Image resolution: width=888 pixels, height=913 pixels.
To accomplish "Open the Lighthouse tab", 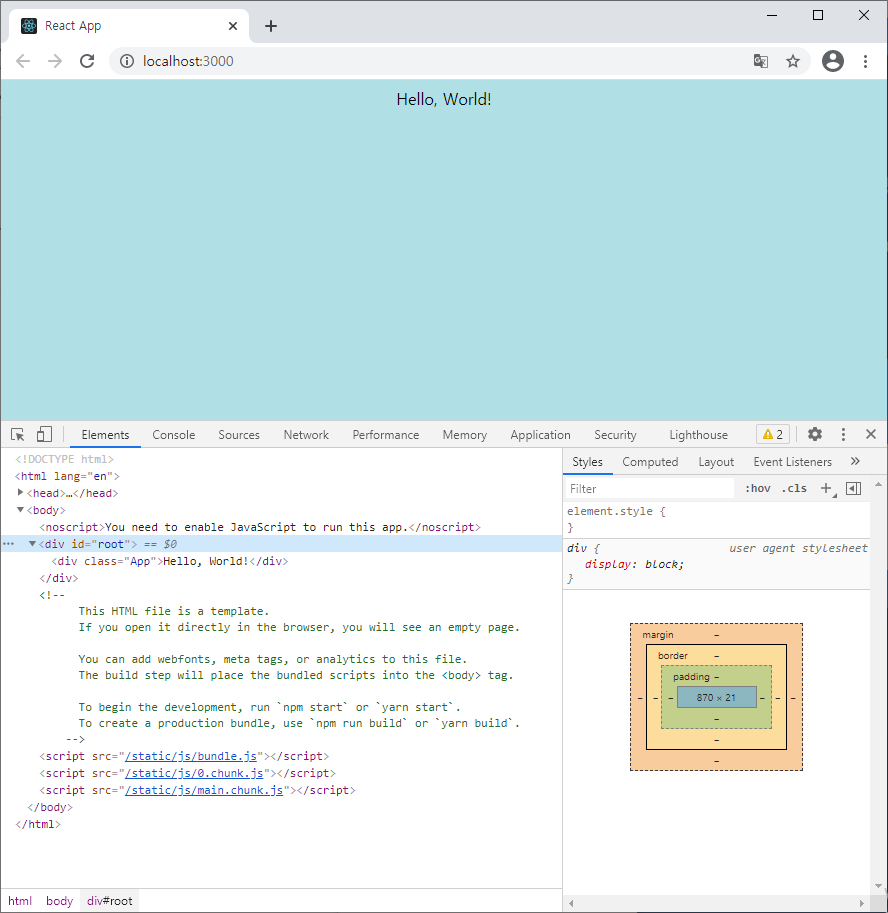I will [698, 435].
